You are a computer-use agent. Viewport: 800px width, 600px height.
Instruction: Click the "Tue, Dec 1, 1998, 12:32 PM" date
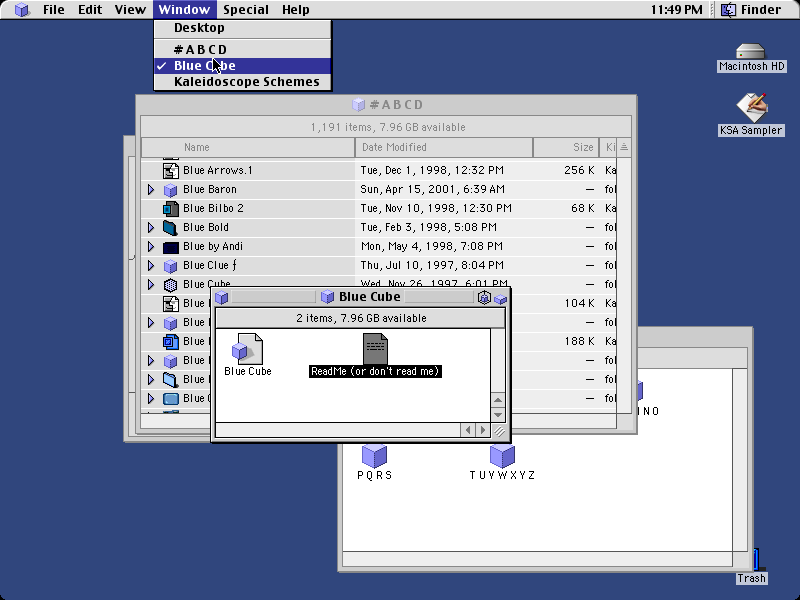click(x=432, y=170)
